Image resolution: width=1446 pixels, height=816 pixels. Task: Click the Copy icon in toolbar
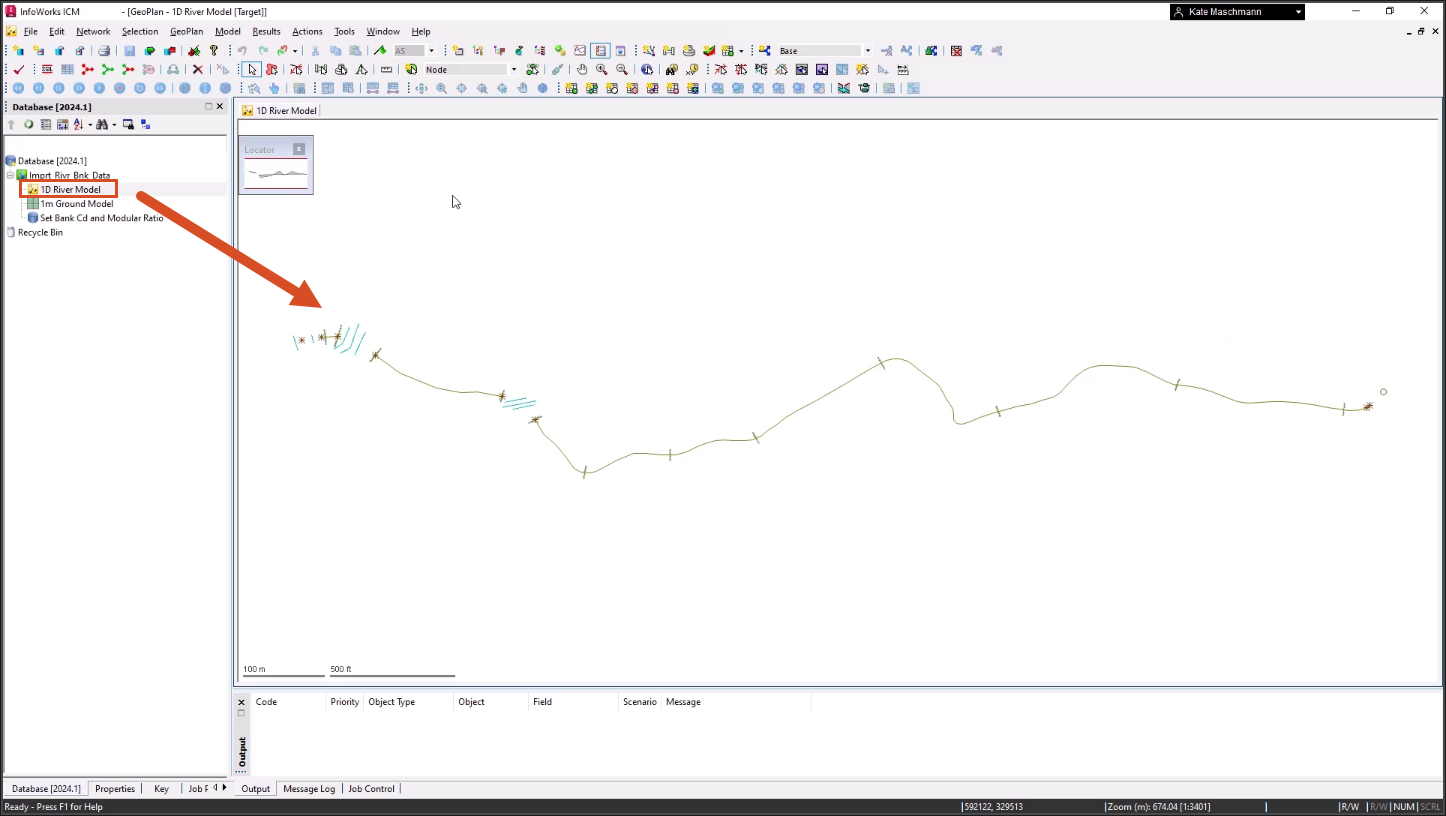point(335,51)
